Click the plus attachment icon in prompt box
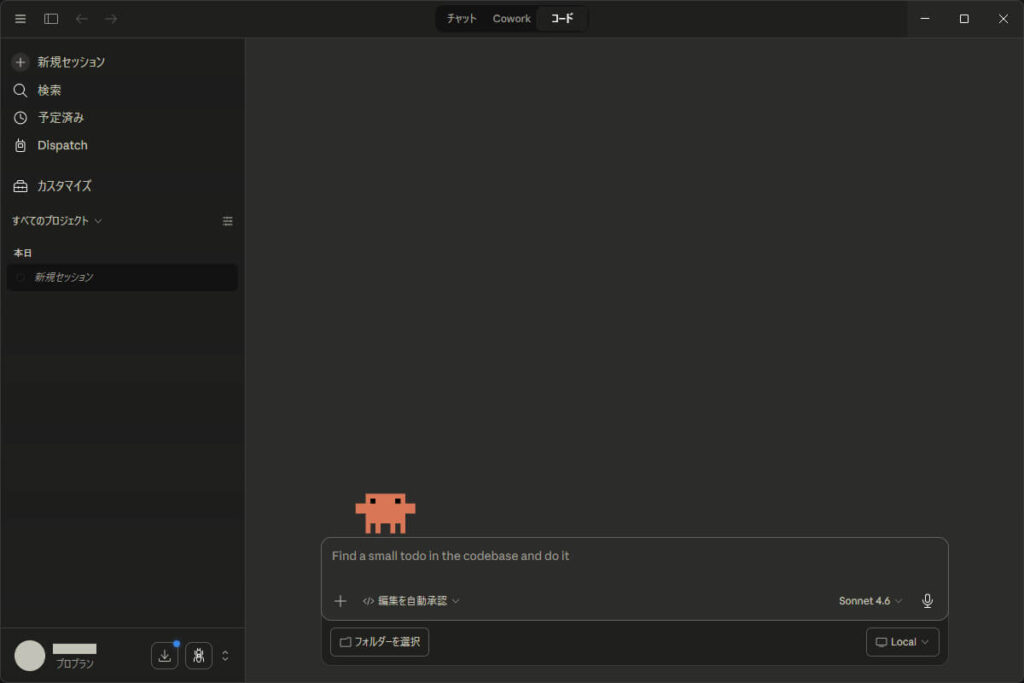The width and height of the screenshot is (1024, 683). click(x=340, y=601)
